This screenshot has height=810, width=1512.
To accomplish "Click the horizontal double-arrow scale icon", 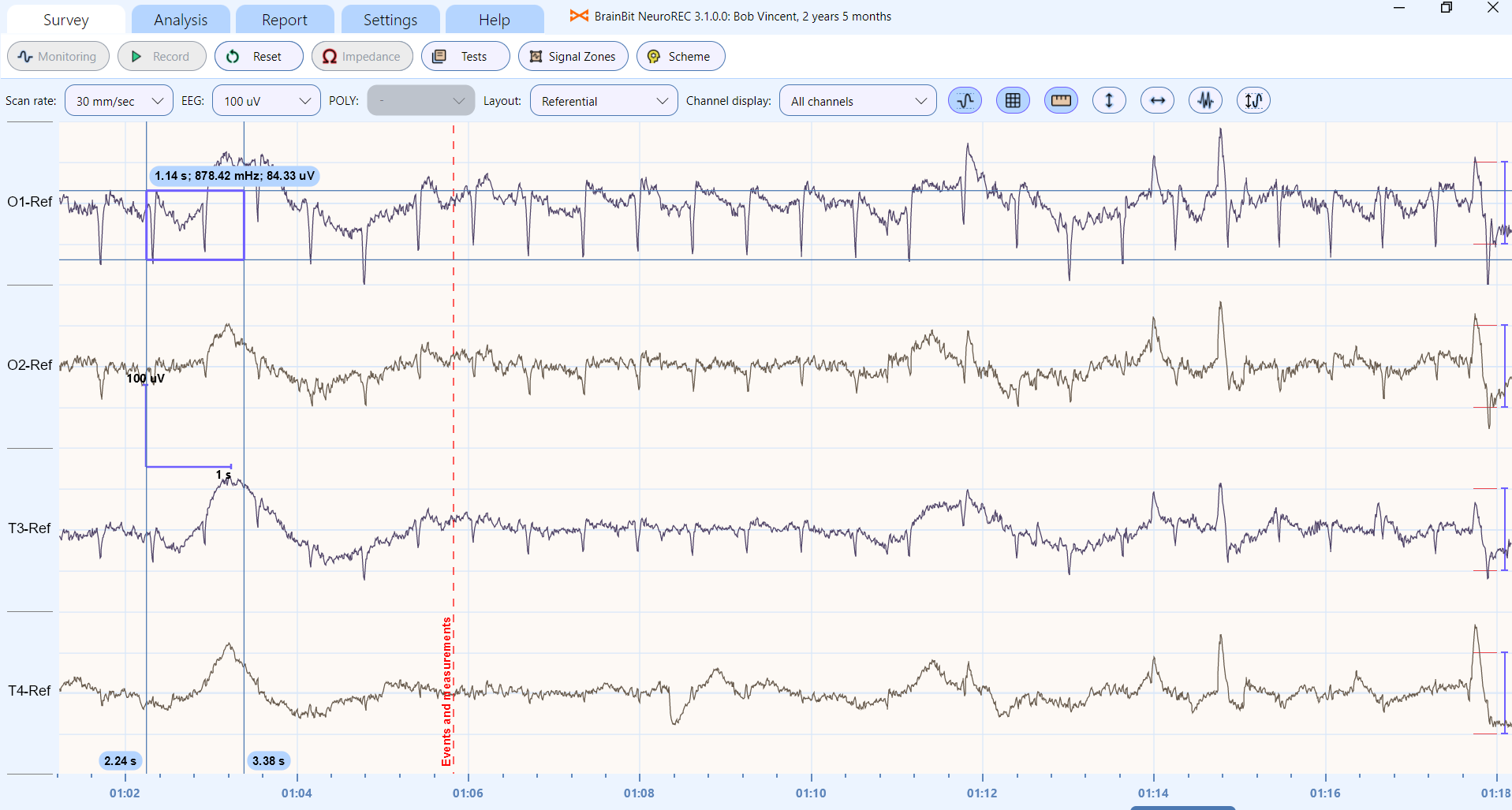I will [1157, 101].
